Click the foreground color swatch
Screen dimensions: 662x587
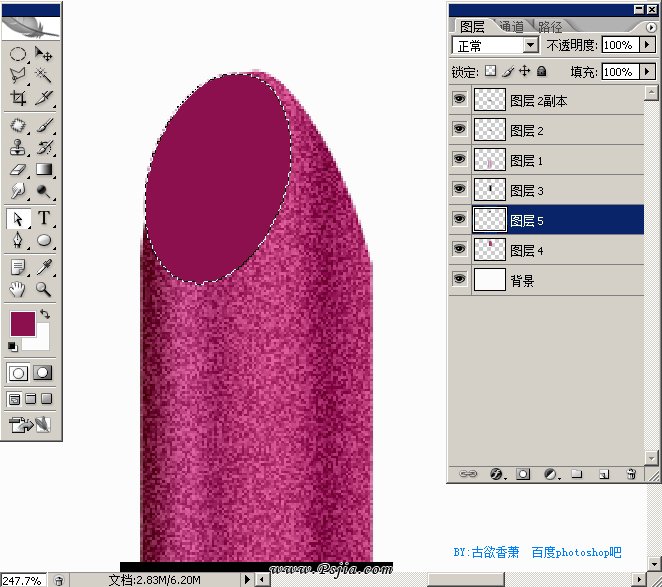[x=23, y=324]
